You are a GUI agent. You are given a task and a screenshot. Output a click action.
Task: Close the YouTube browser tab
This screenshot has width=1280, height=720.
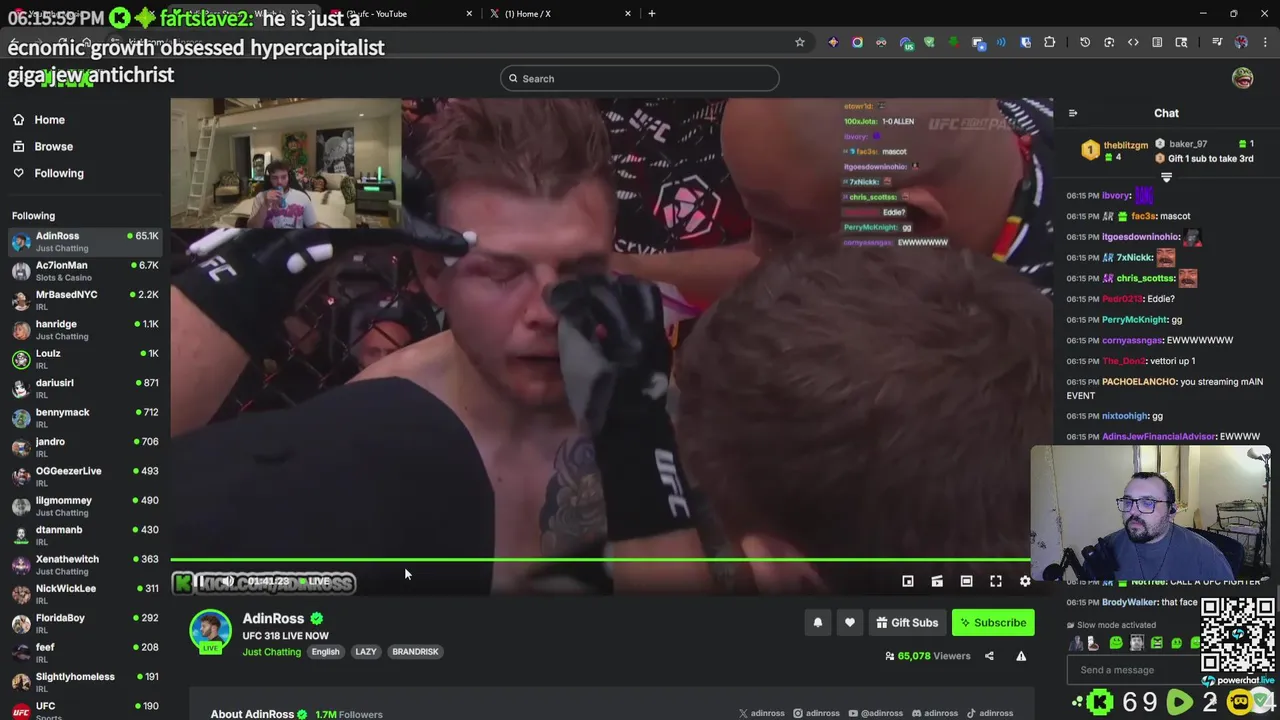(x=469, y=14)
